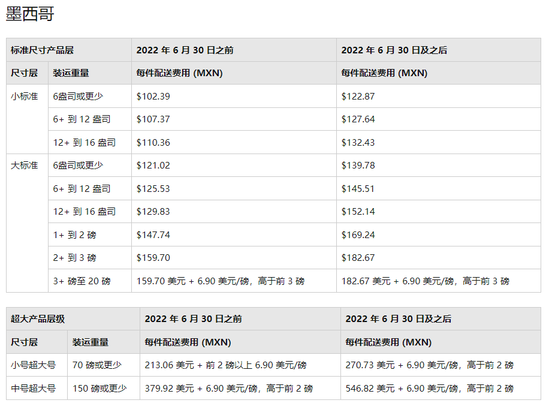The width and height of the screenshot is (549, 403).
Task: Select the 546.82 美元 fee cell
Action: click(441, 388)
